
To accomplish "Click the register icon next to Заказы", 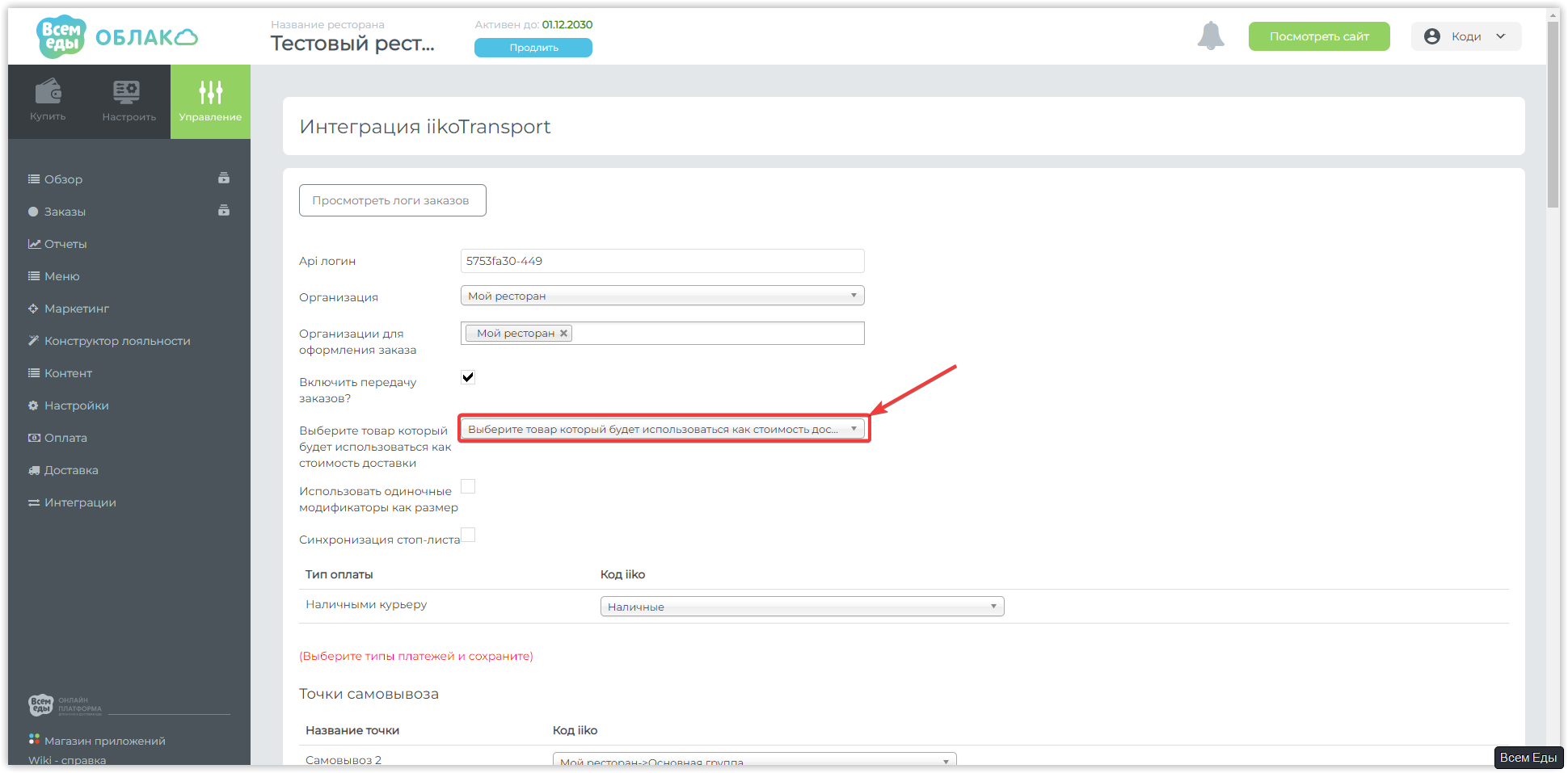I will pos(224,211).
